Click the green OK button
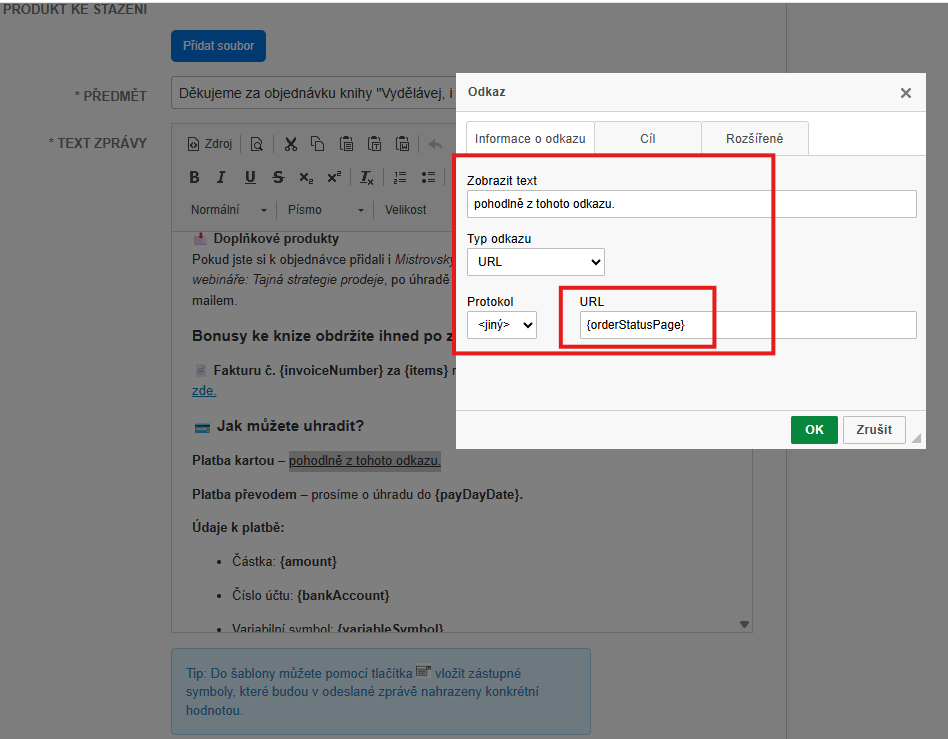The width and height of the screenshot is (948, 739). 814,429
